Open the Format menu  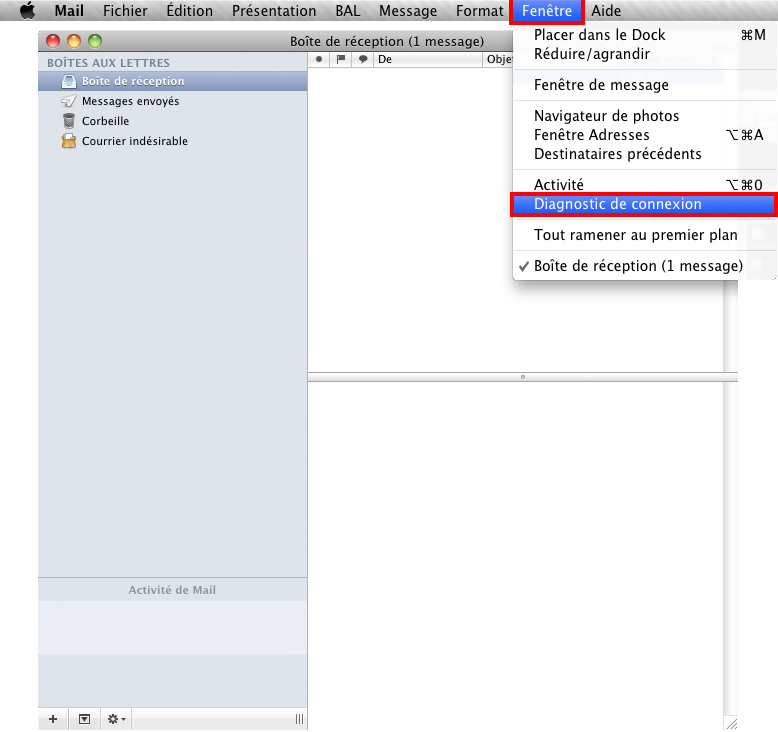coord(479,10)
